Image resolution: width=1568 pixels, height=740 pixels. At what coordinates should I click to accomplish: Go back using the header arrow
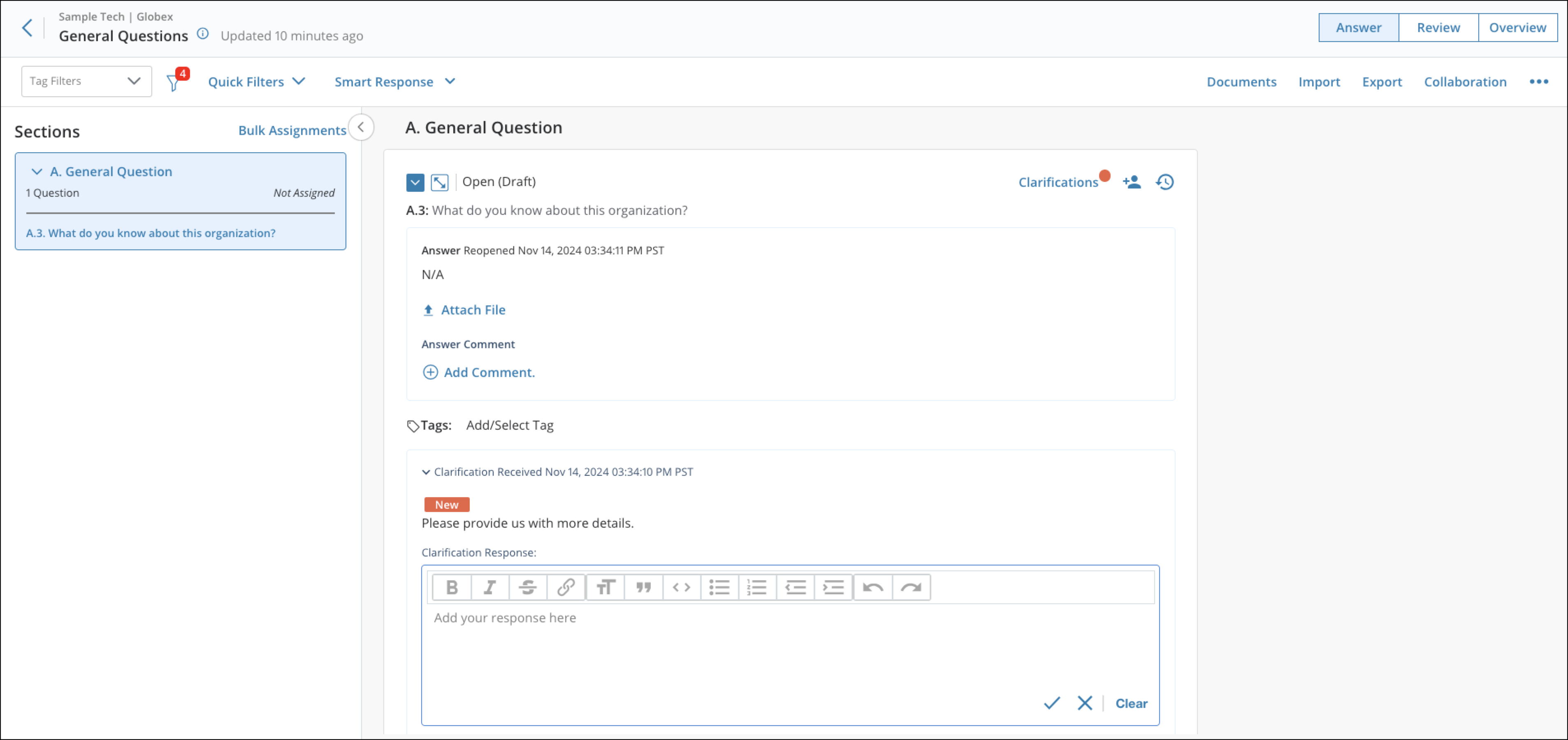tap(27, 28)
